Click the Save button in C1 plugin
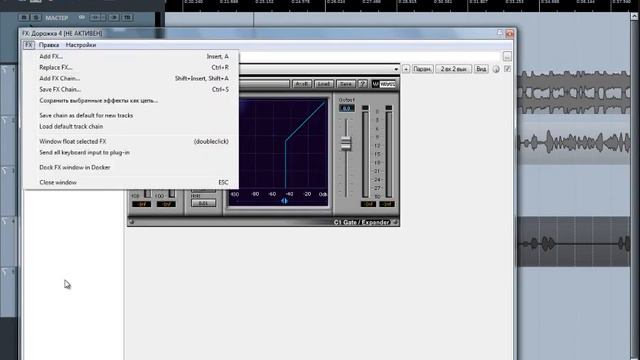This screenshot has width=640, height=360. (x=346, y=84)
